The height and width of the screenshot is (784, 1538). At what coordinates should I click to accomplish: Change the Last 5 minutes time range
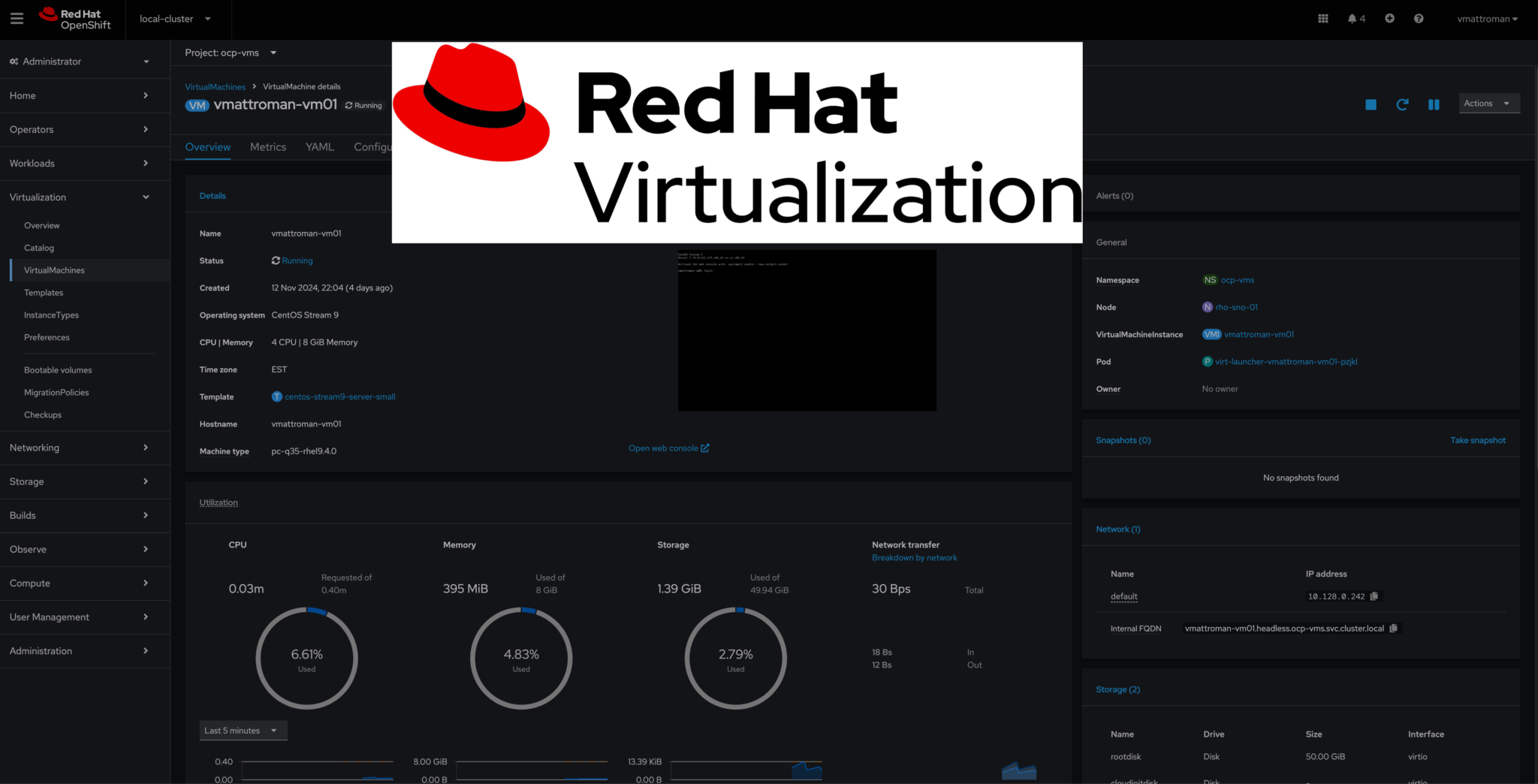point(243,730)
